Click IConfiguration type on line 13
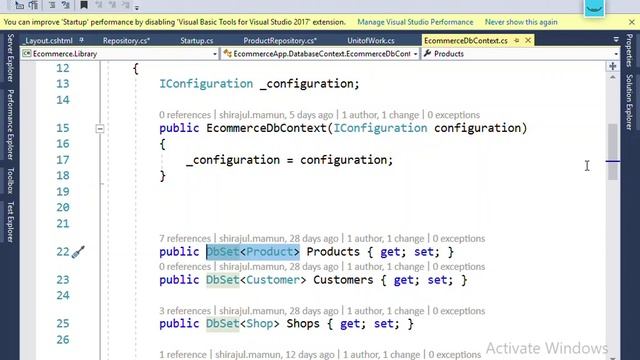The image size is (640, 360). coord(206,84)
